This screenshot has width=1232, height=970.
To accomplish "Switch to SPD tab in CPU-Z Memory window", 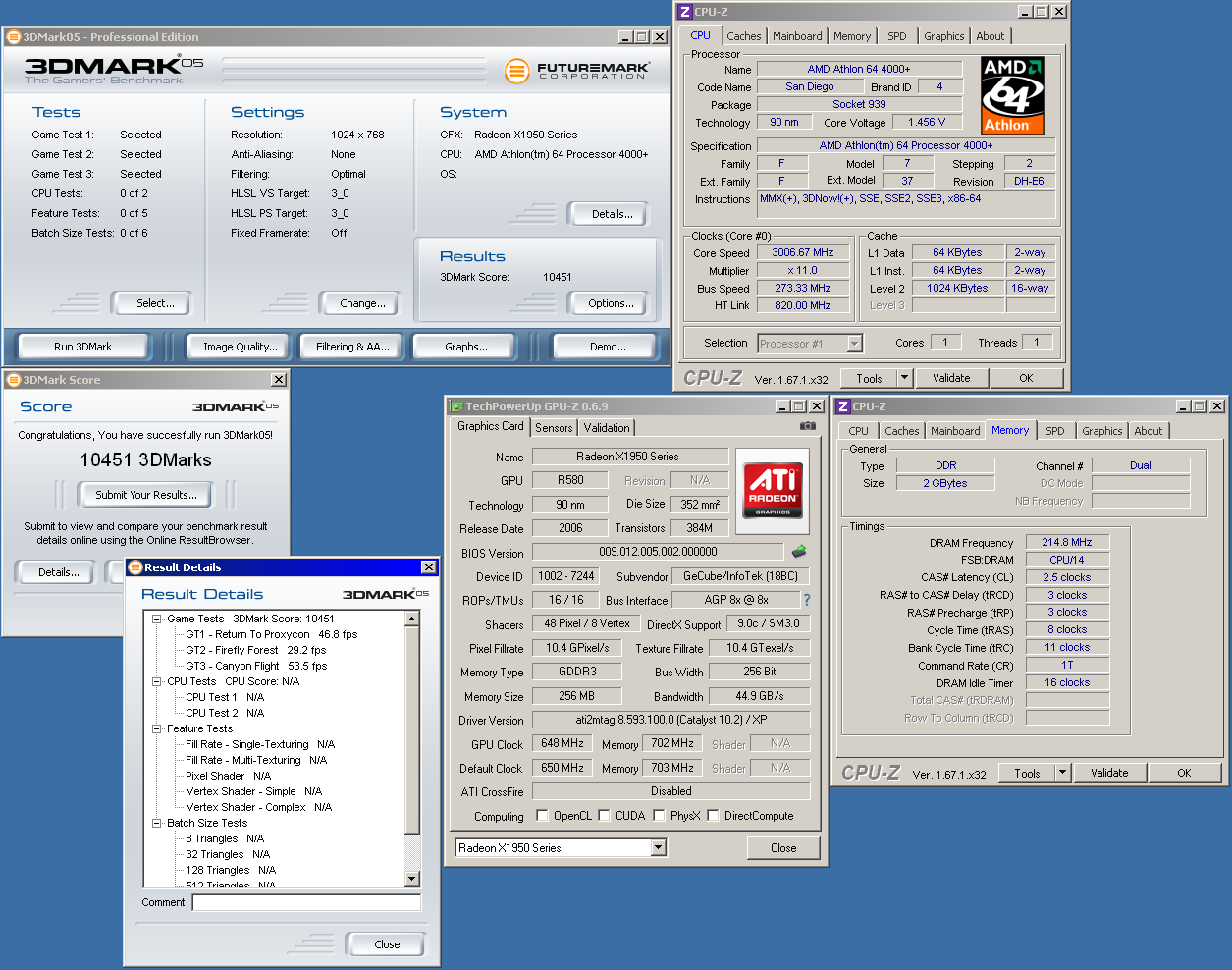I will point(1055,431).
